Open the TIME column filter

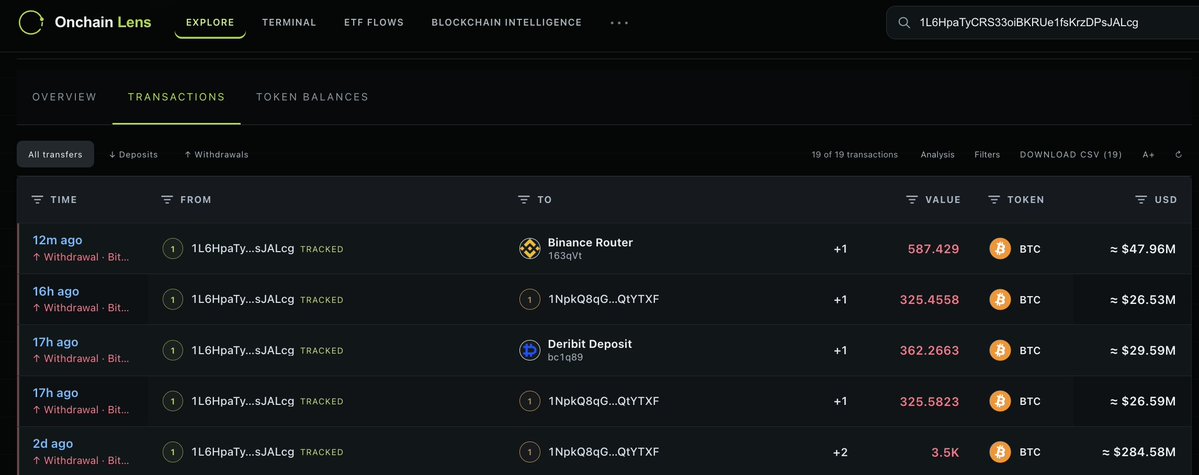click(37, 200)
